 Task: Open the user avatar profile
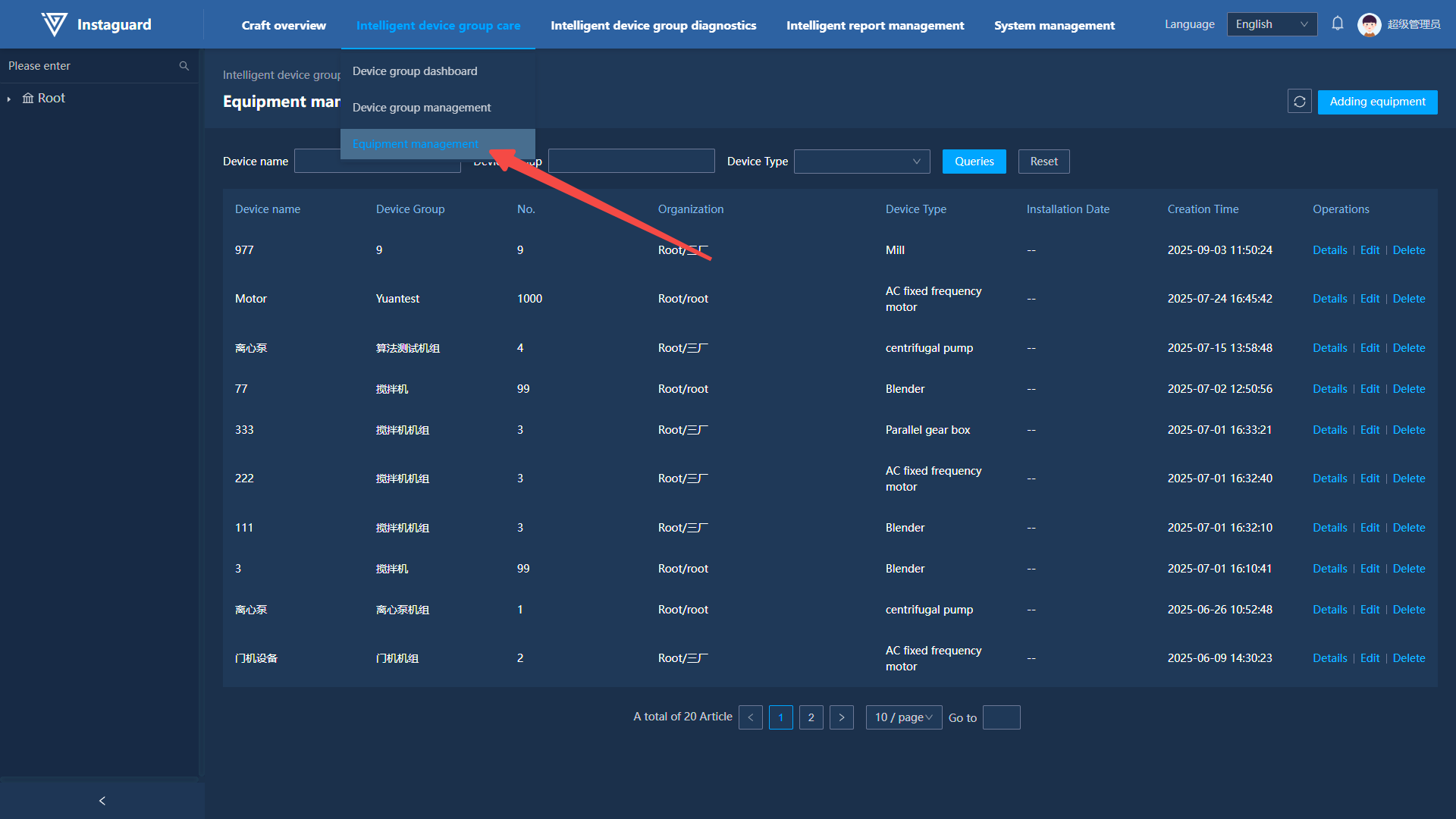click(x=1369, y=24)
